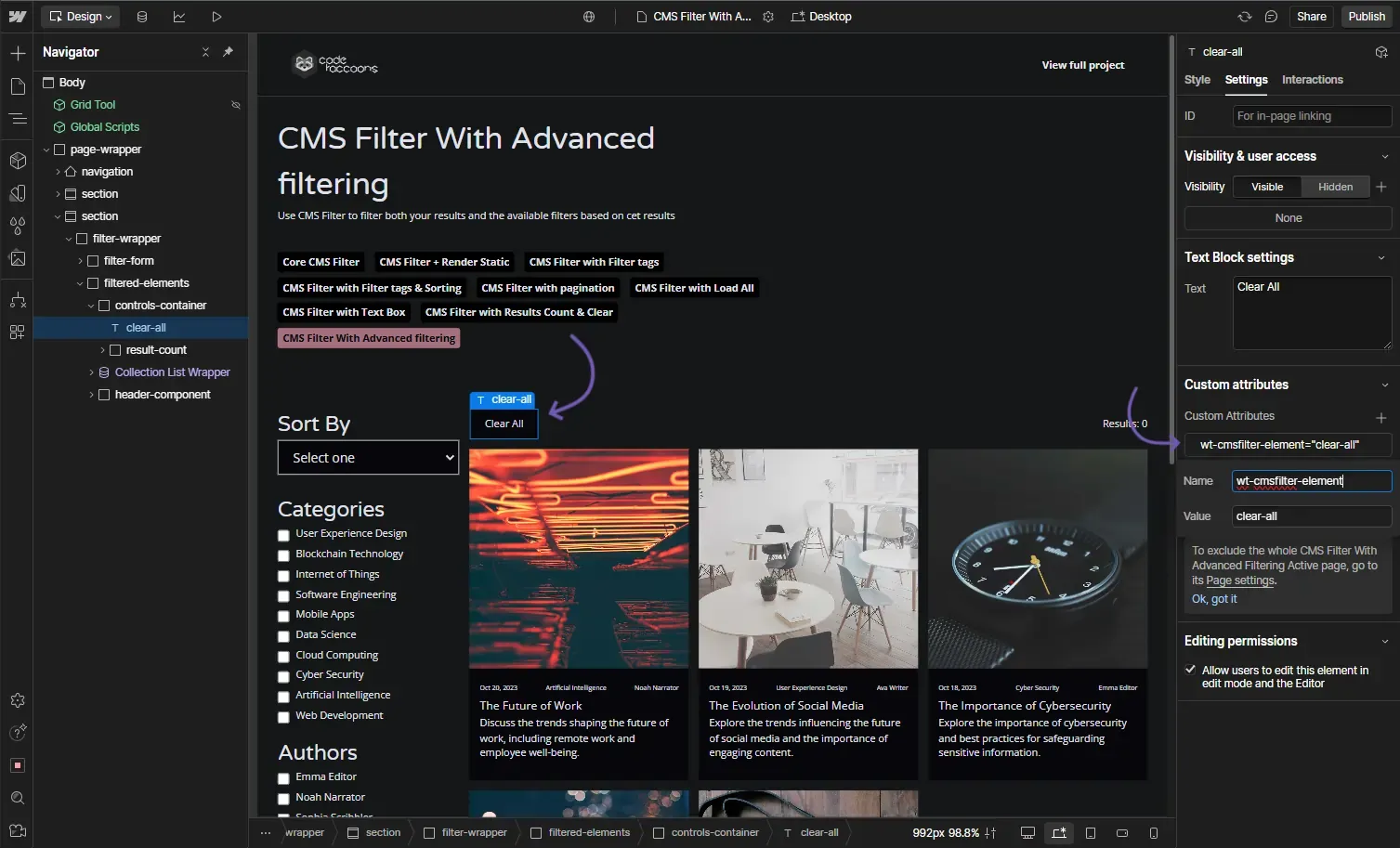Open the analytics chart icon in top bar
This screenshot has height=848, width=1400.
(179, 17)
